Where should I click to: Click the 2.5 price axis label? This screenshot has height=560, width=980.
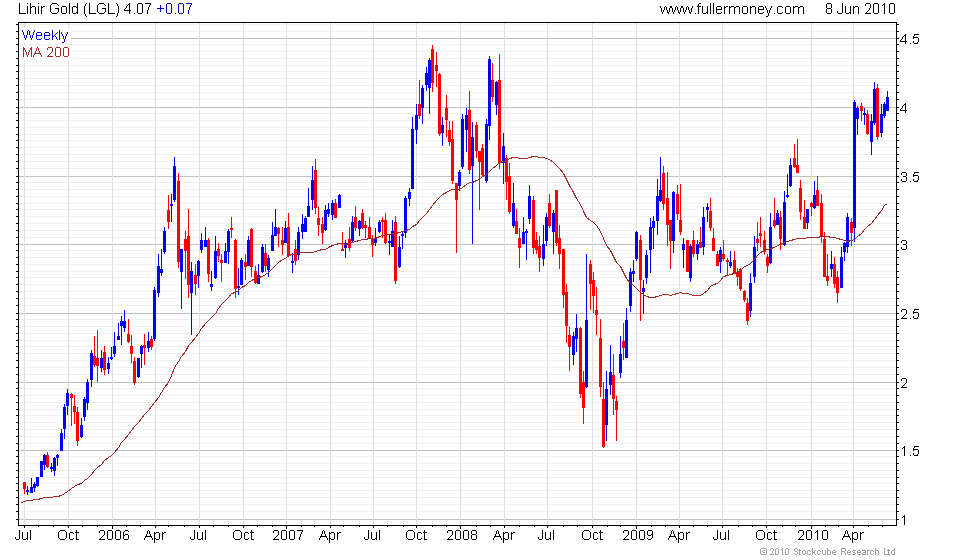pyautogui.click(x=909, y=314)
